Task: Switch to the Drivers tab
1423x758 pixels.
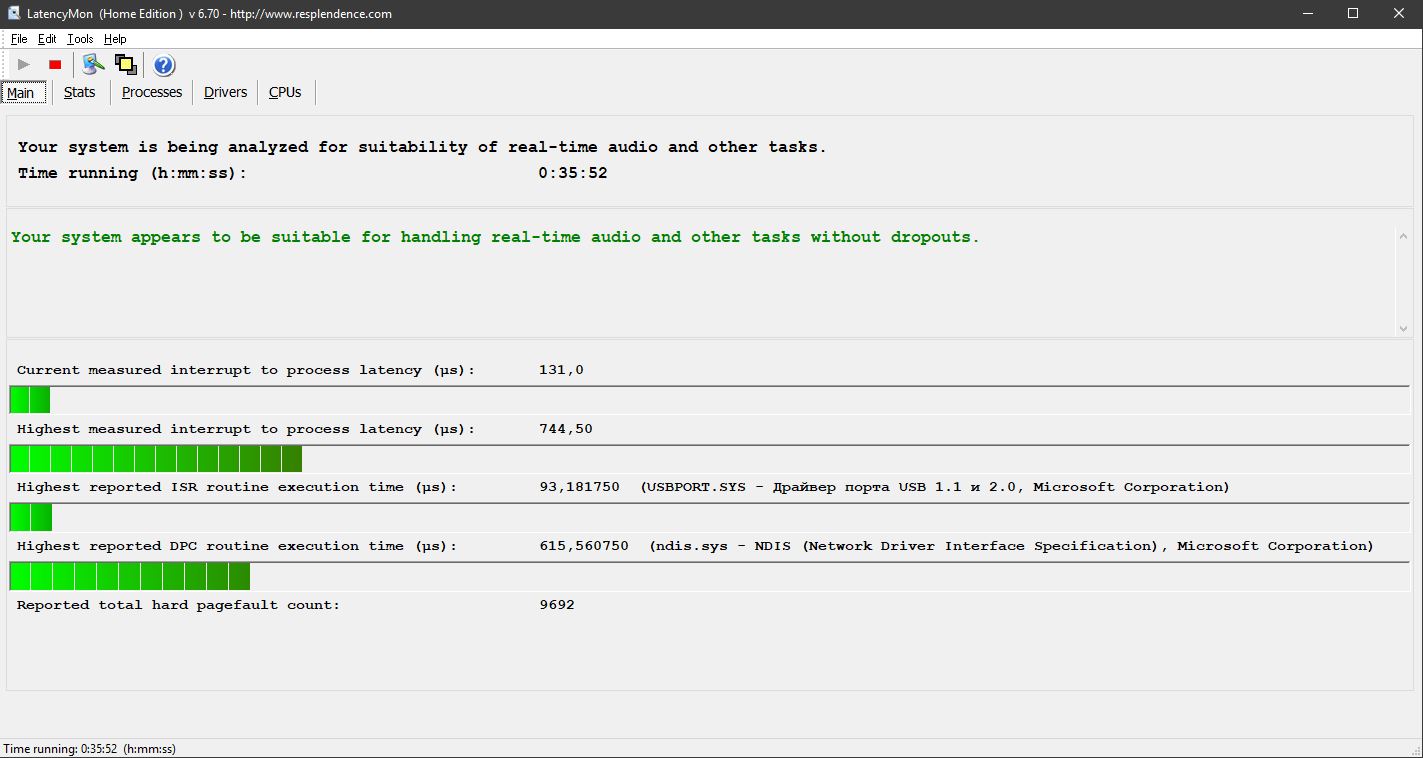Action: coord(225,92)
